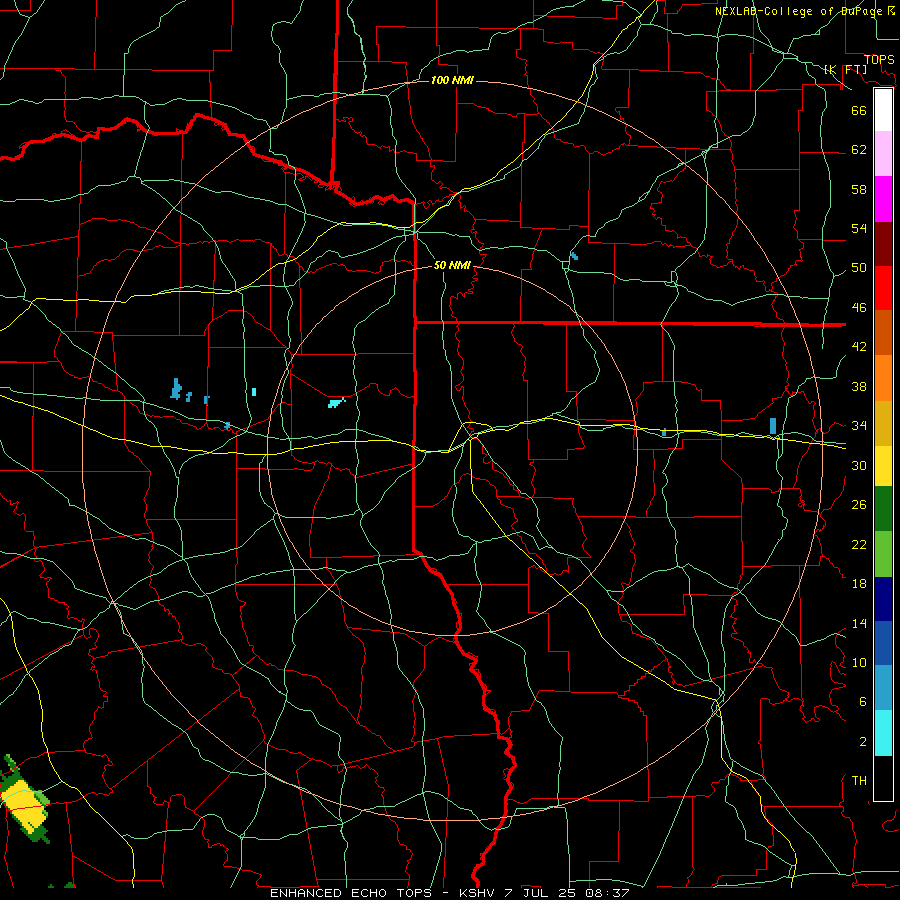
Task: Pick the bright orange legend swatch
Action: (883, 378)
